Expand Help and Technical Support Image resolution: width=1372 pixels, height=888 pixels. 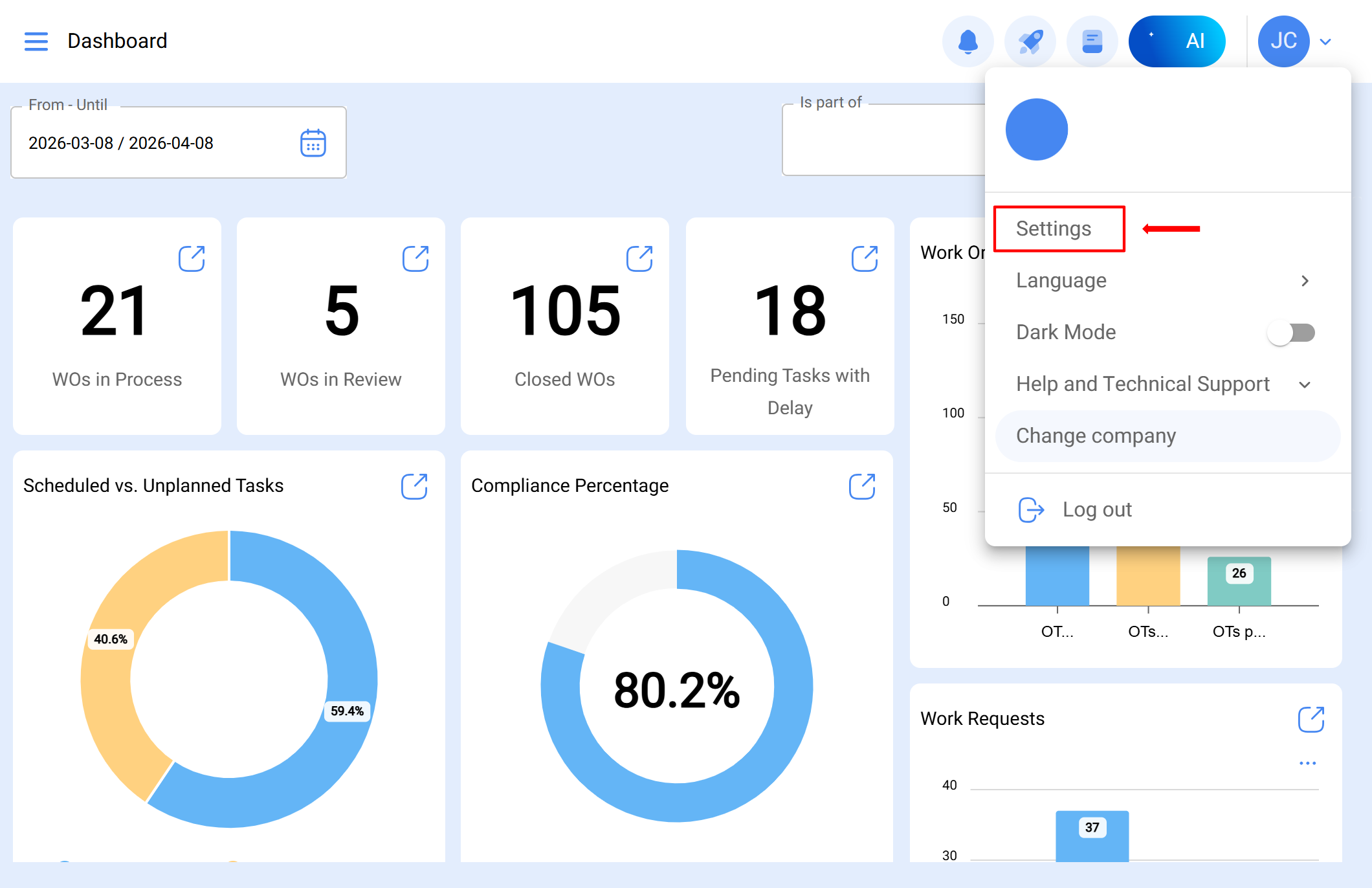click(x=1305, y=384)
